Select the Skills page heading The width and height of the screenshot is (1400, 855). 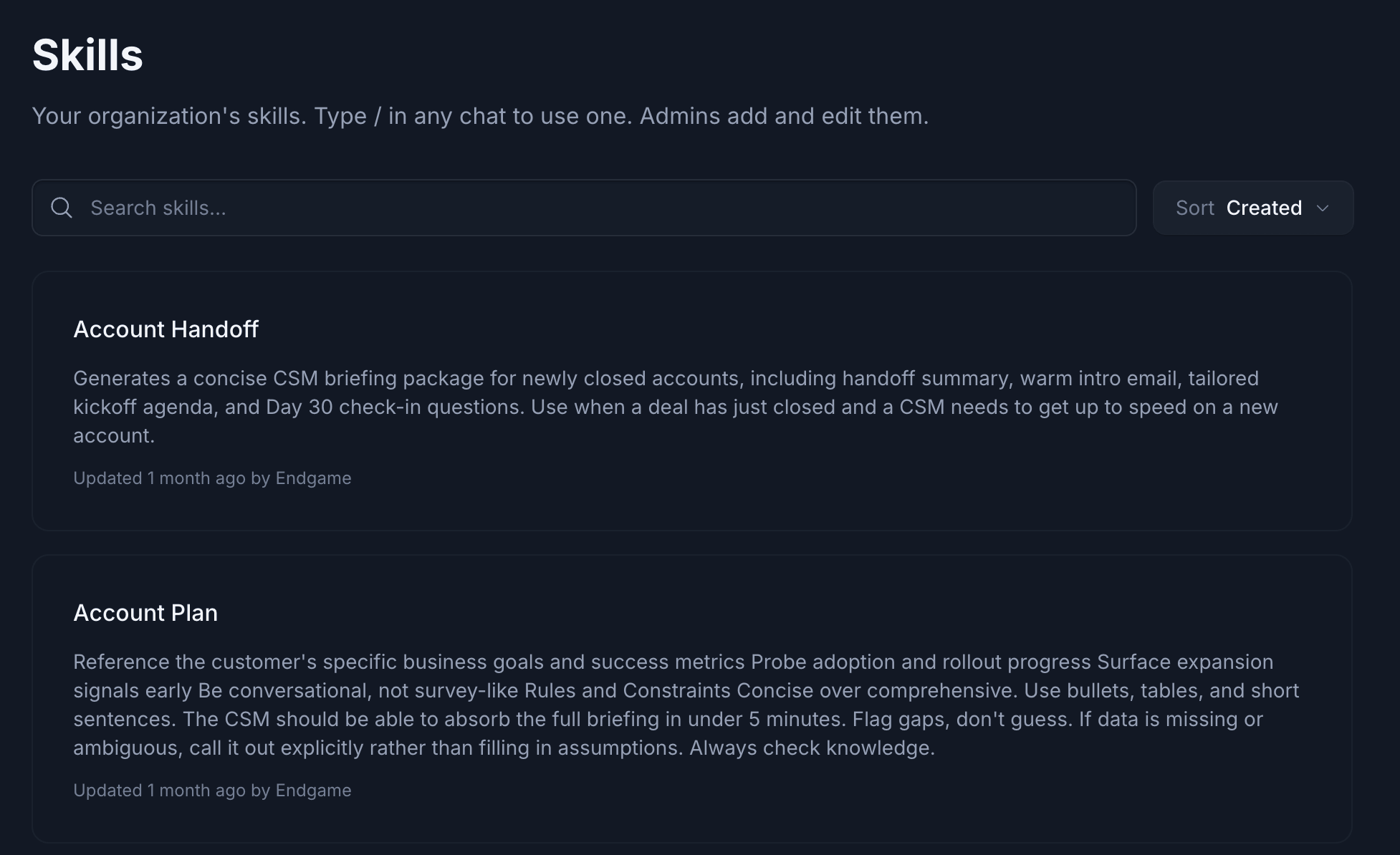(87, 55)
